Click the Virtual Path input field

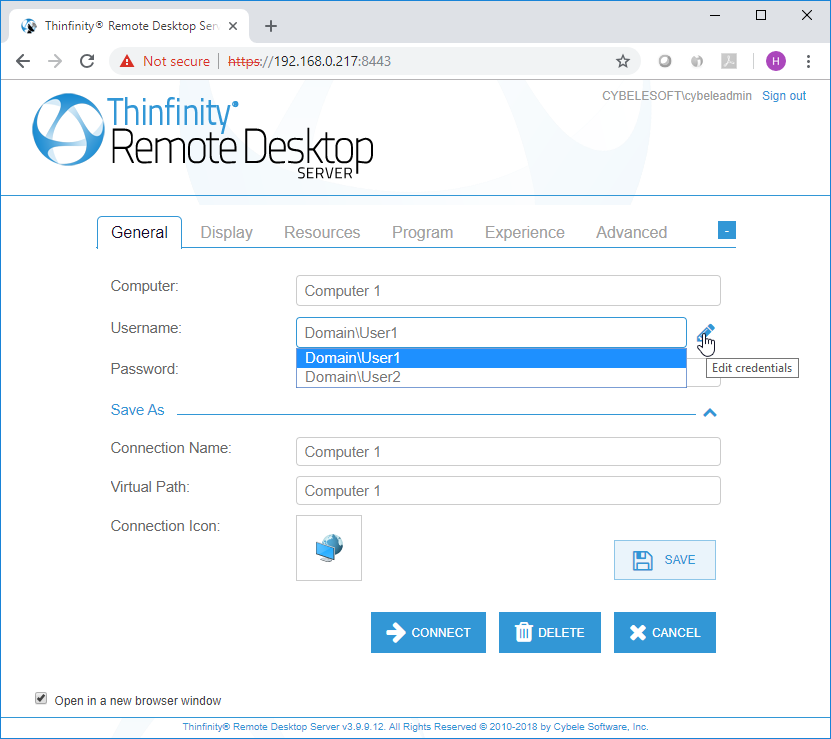[x=508, y=491]
